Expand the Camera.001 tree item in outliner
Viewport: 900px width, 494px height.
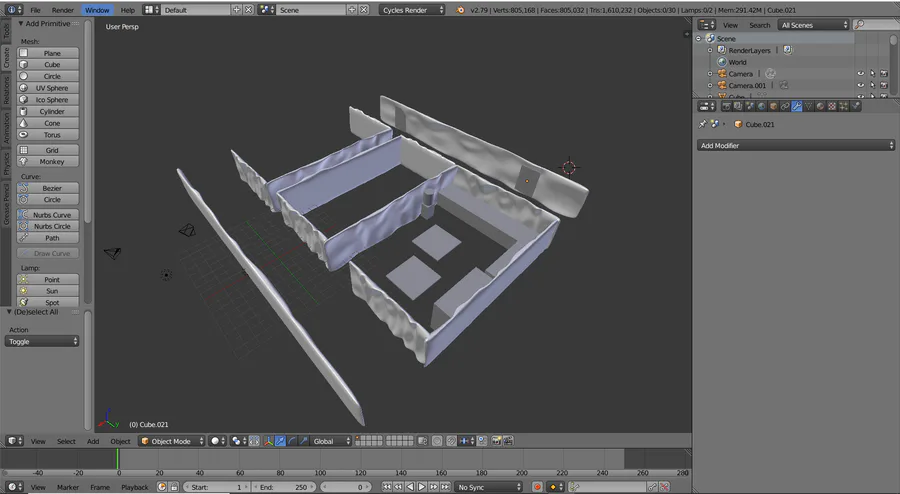[x=710, y=85]
